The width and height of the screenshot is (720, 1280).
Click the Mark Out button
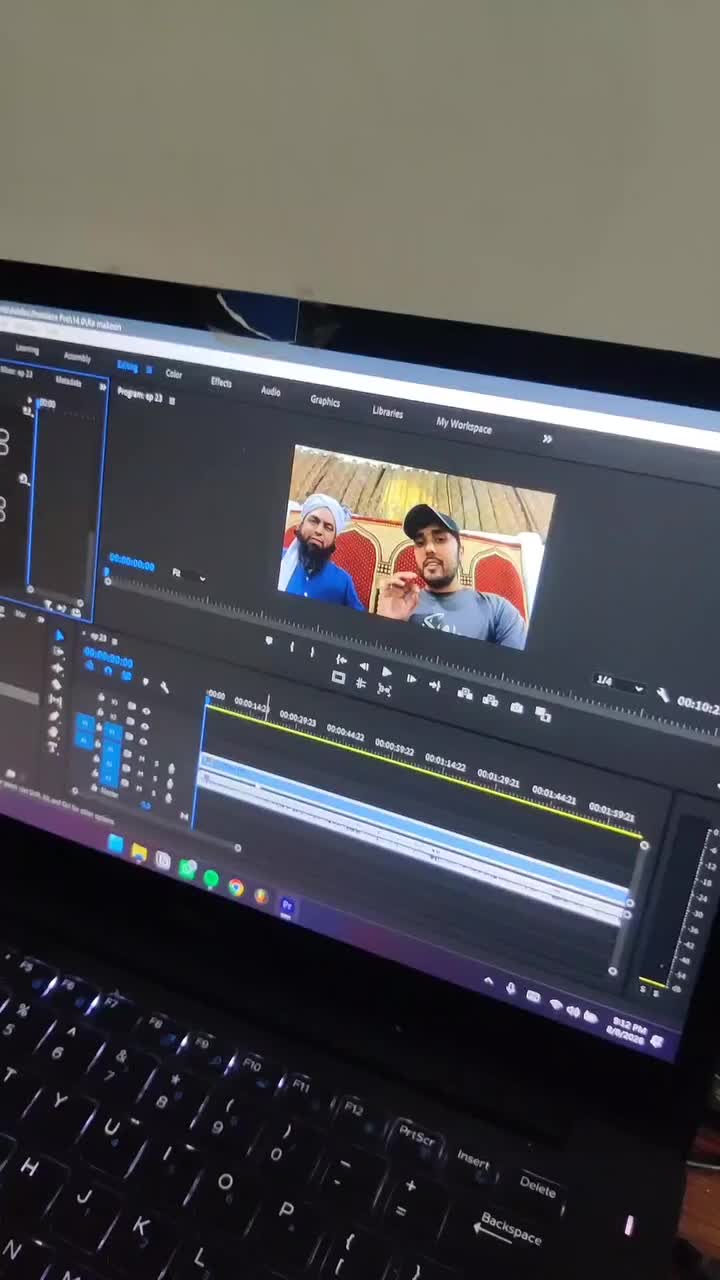pos(312,652)
